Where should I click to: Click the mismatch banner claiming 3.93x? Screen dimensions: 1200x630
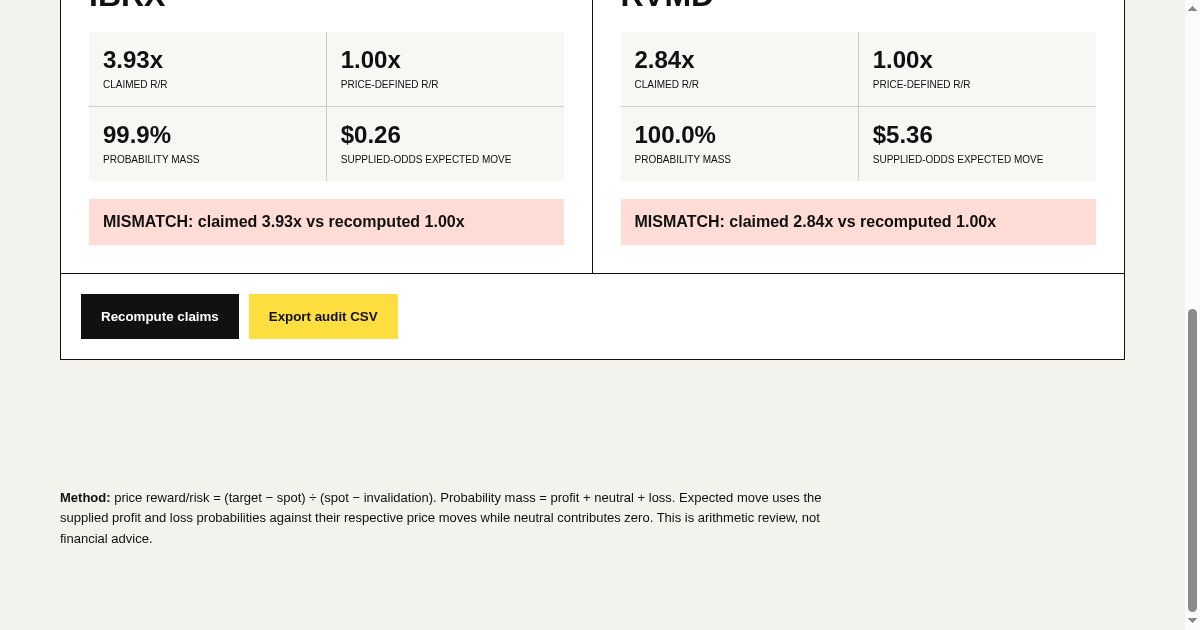coord(326,222)
